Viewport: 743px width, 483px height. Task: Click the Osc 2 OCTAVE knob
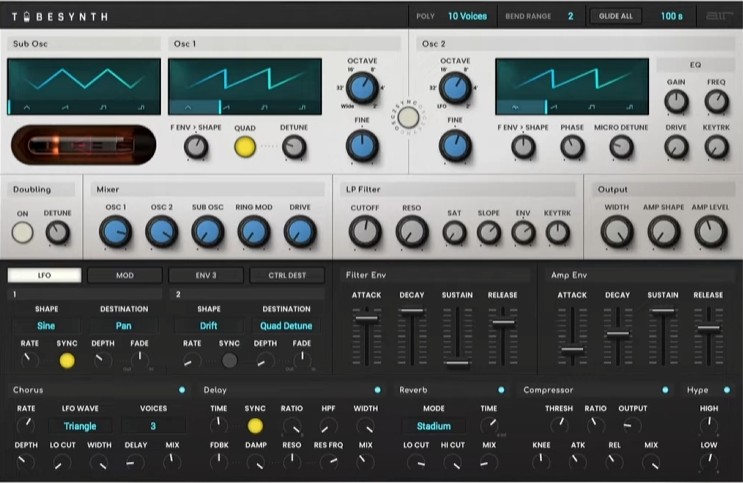[455, 88]
